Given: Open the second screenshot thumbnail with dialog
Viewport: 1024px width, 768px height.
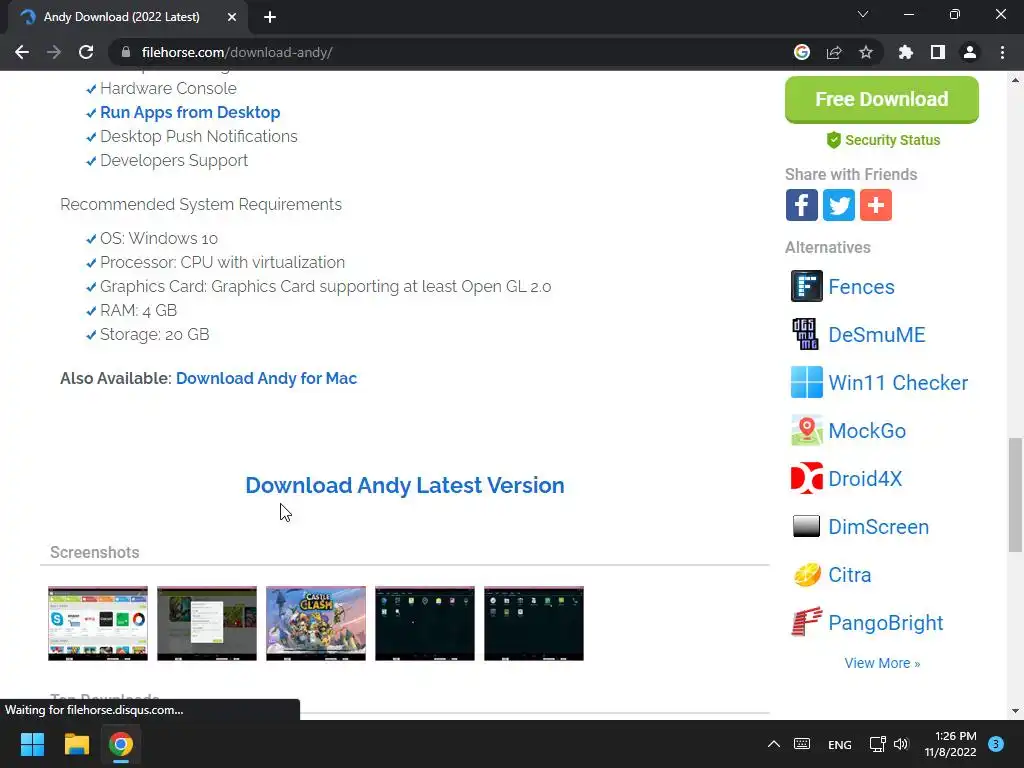Looking at the screenshot, I should click(x=207, y=623).
